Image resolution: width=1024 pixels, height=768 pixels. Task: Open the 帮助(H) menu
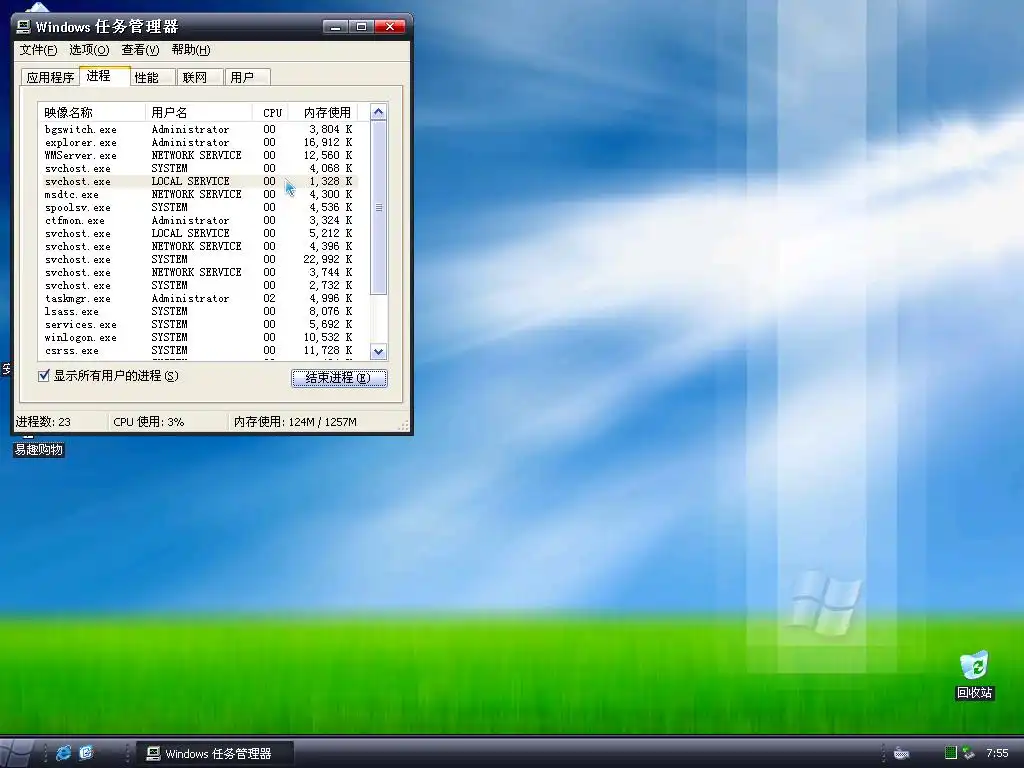point(191,50)
